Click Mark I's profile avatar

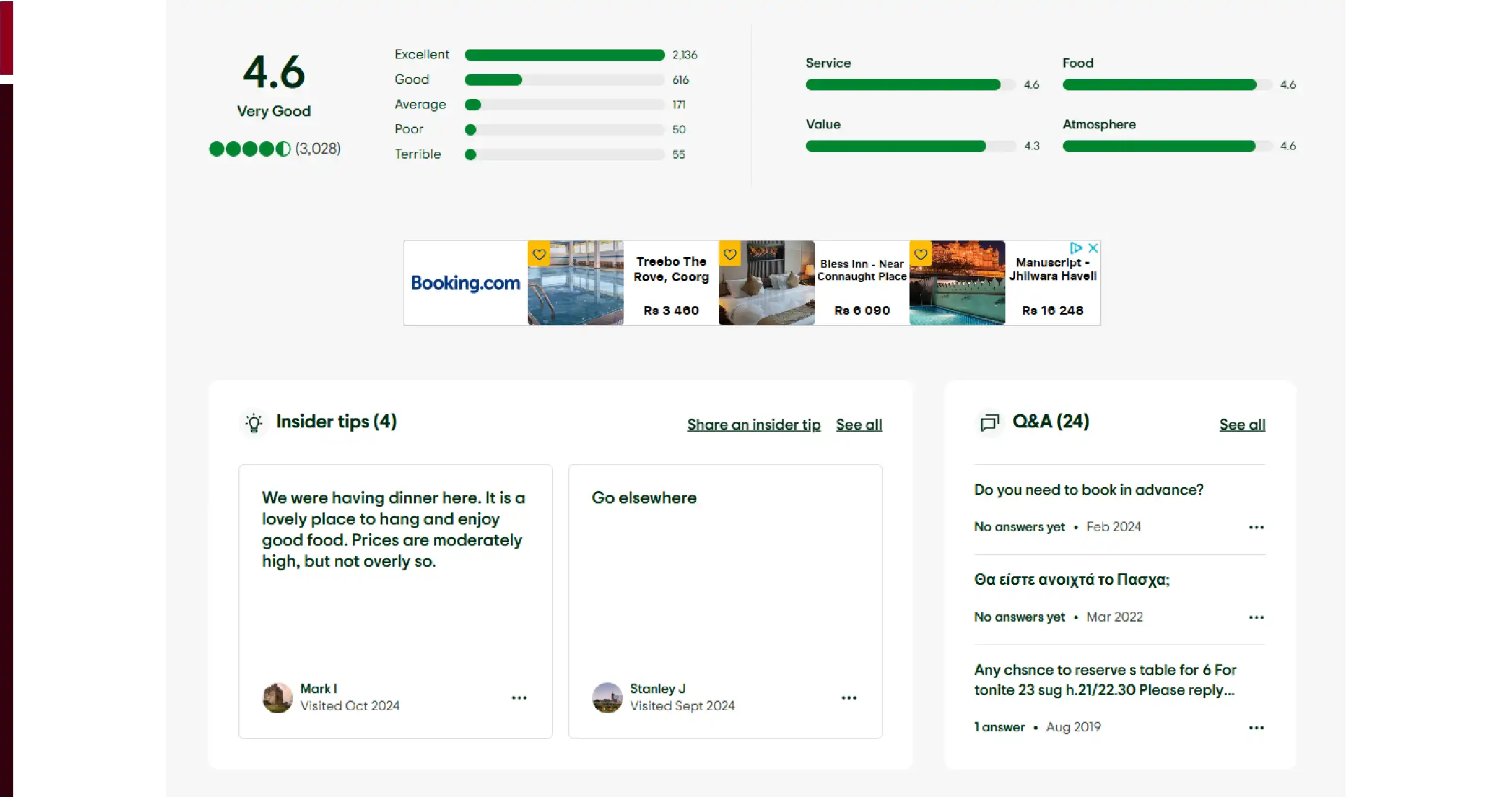click(277, 698)
